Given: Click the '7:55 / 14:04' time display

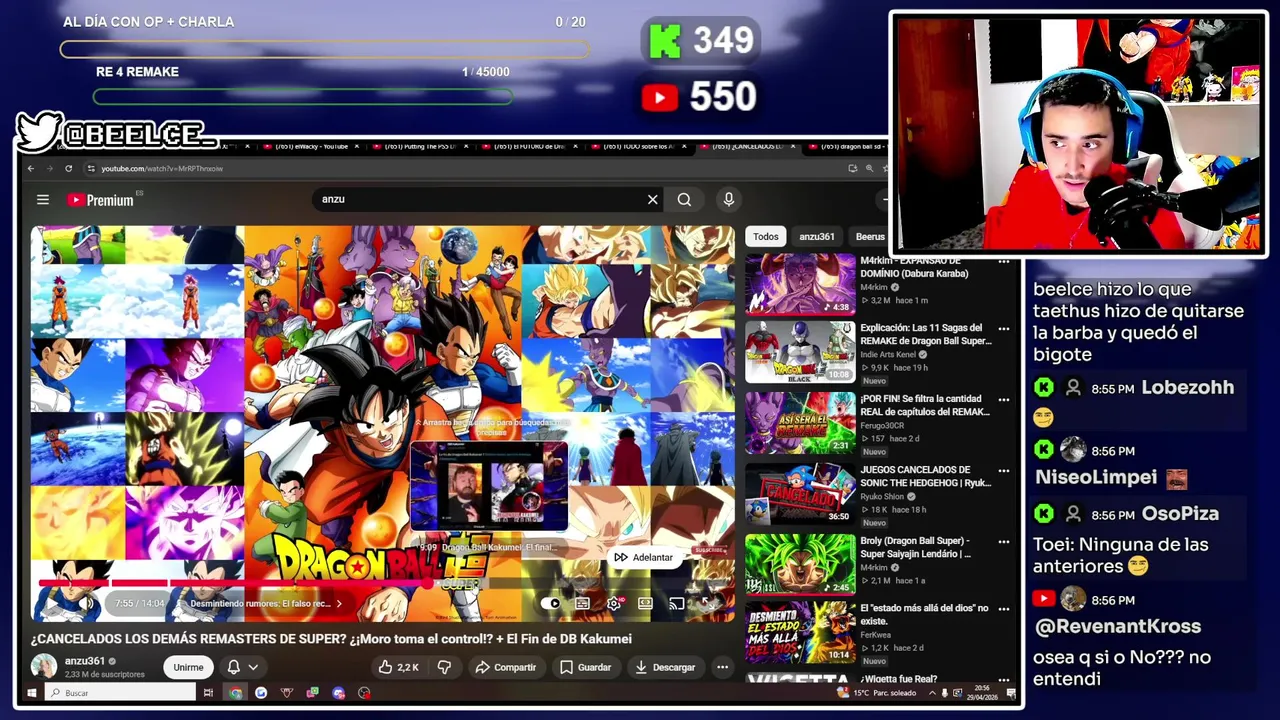Looking at the screenshot, I should coord(139,604).
